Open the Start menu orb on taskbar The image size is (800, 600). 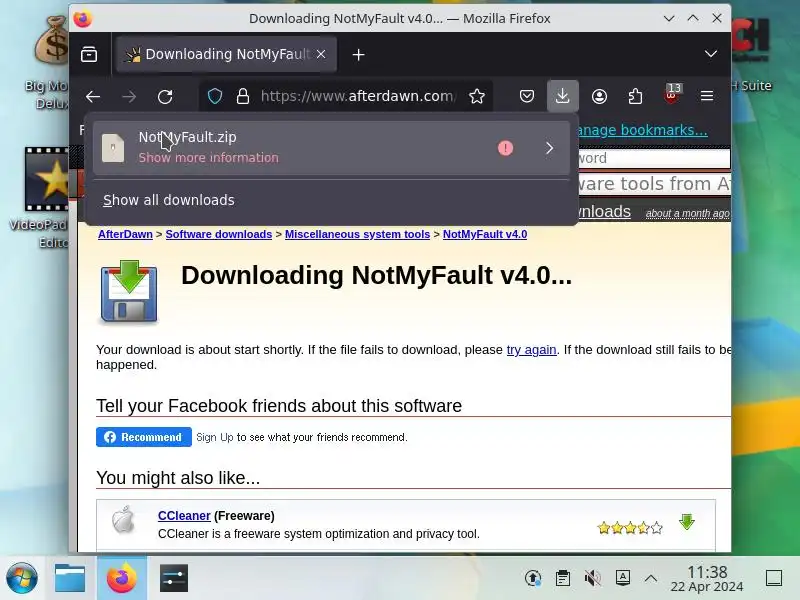[x=22, y=578]
